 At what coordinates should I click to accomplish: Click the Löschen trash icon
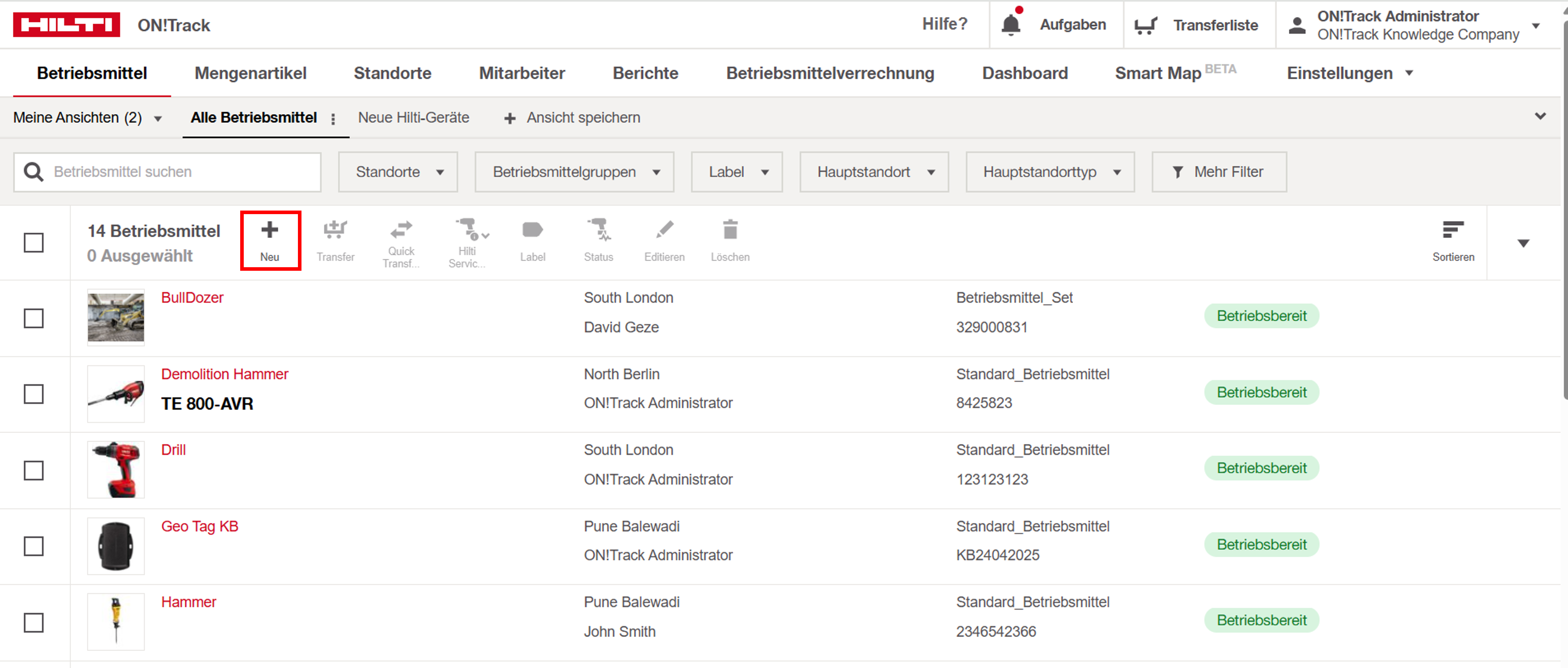coord(730,229)
